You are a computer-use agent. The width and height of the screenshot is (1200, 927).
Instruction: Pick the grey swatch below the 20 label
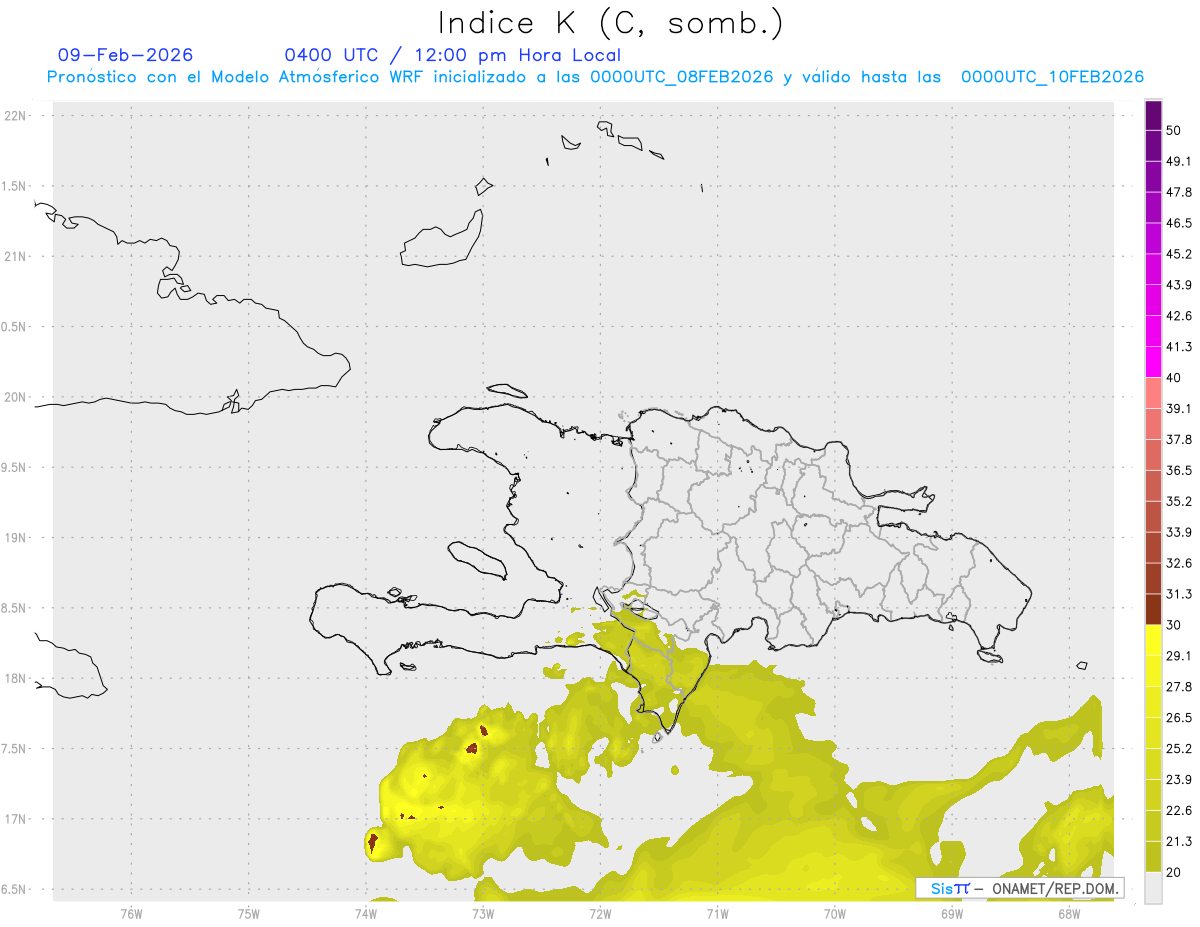coord(1153,887)
